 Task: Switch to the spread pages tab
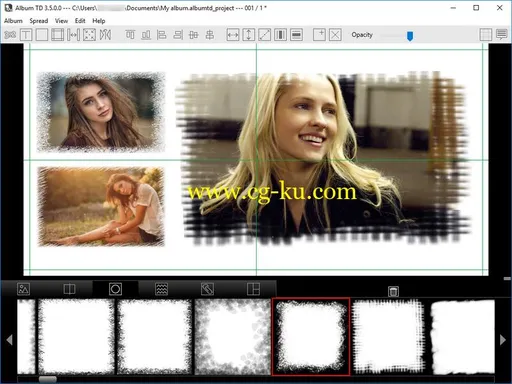pyautogui.click(x=69, y=289)
